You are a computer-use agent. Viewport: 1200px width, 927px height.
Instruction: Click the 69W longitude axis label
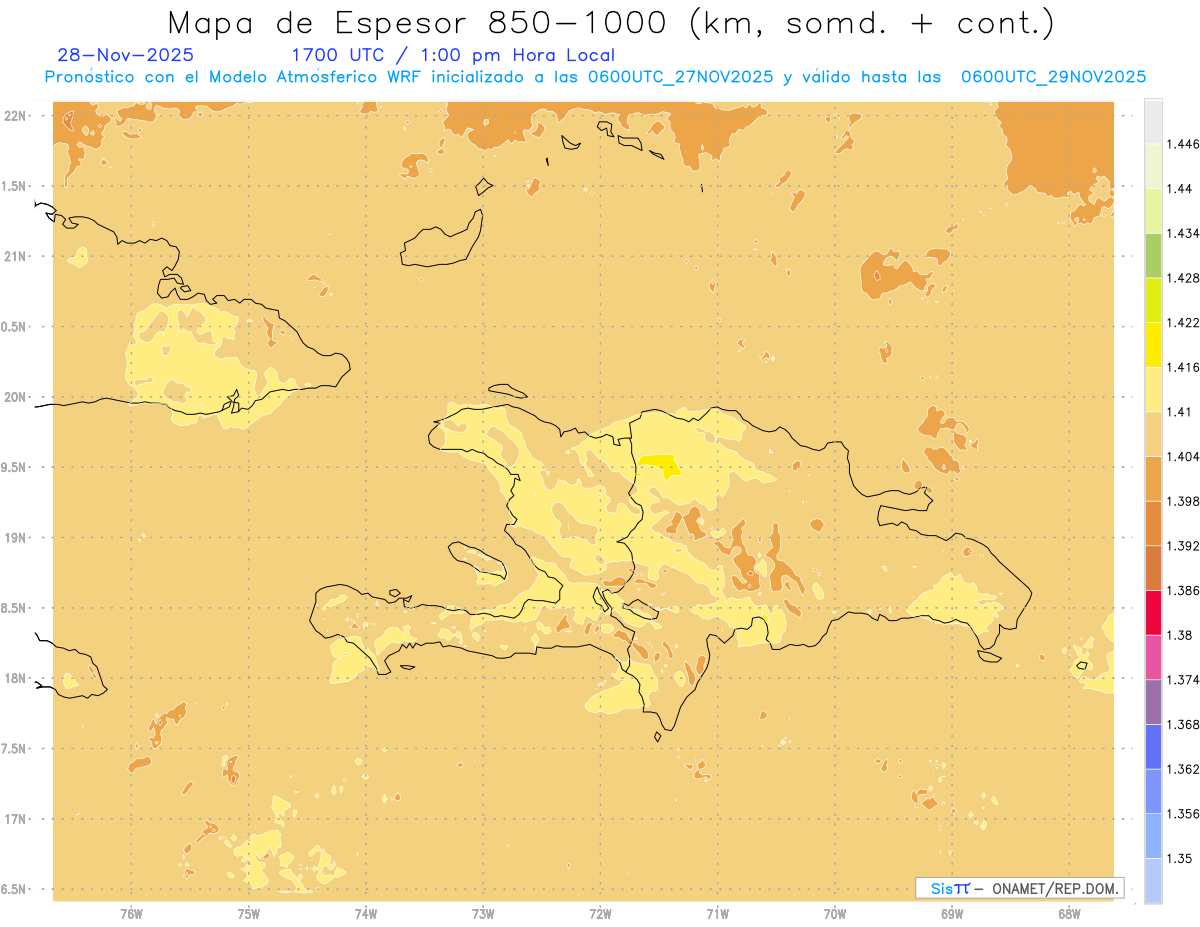[952, 913]
